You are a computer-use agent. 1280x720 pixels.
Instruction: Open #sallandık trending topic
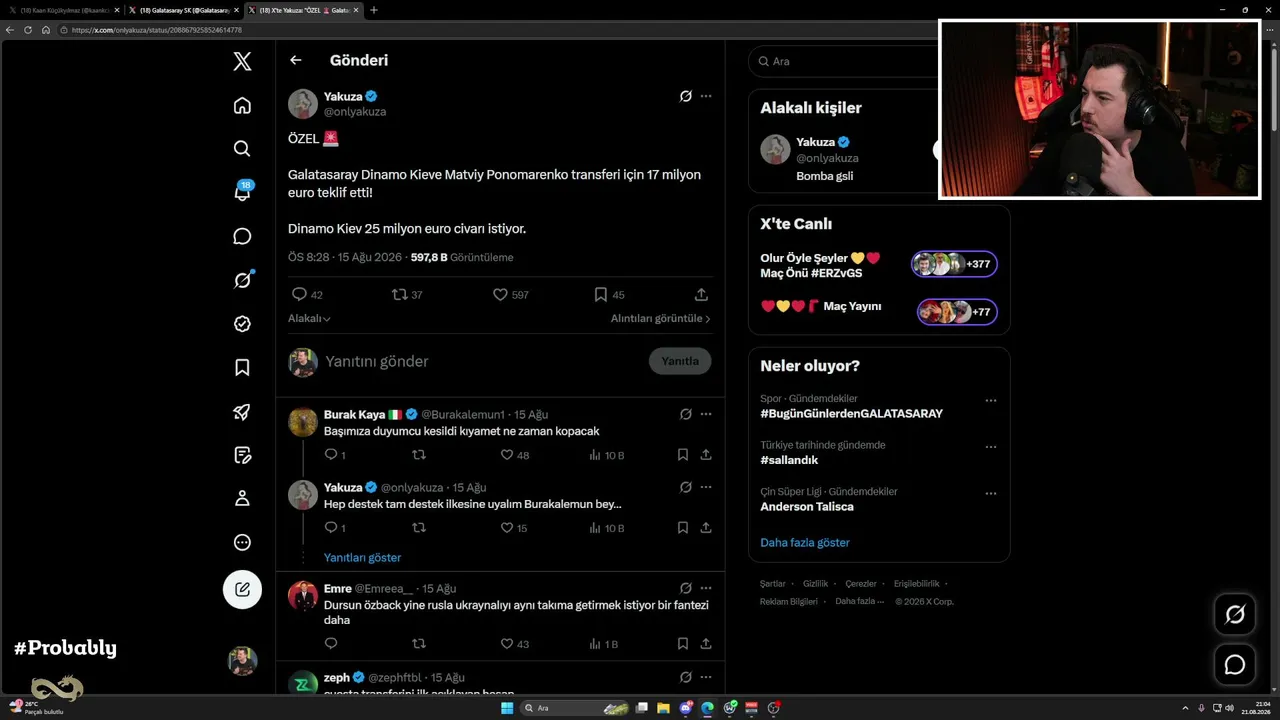pos(789,460)
